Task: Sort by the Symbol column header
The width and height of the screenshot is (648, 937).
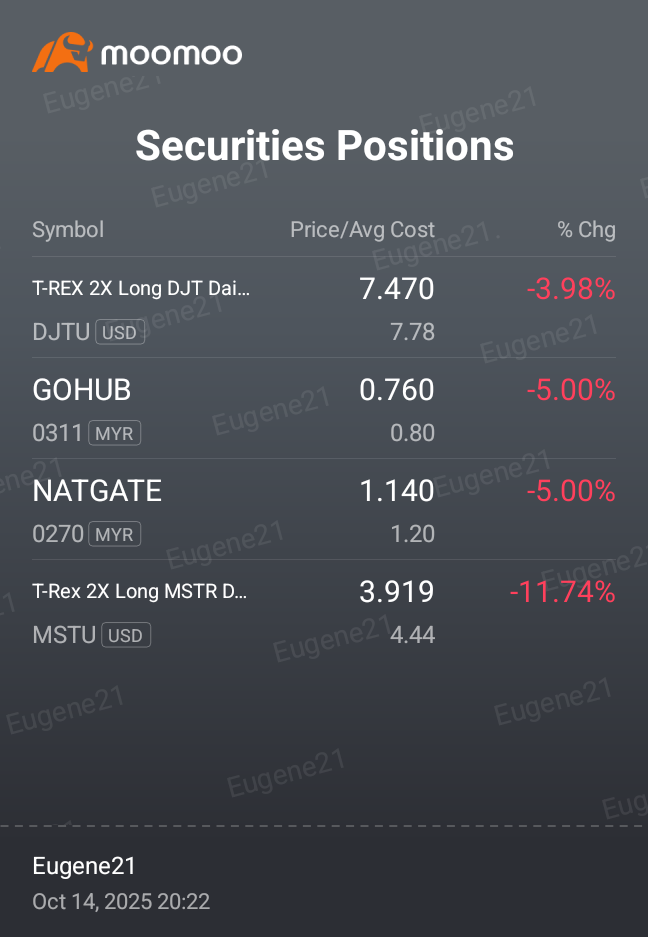Action: click(68, 230)
